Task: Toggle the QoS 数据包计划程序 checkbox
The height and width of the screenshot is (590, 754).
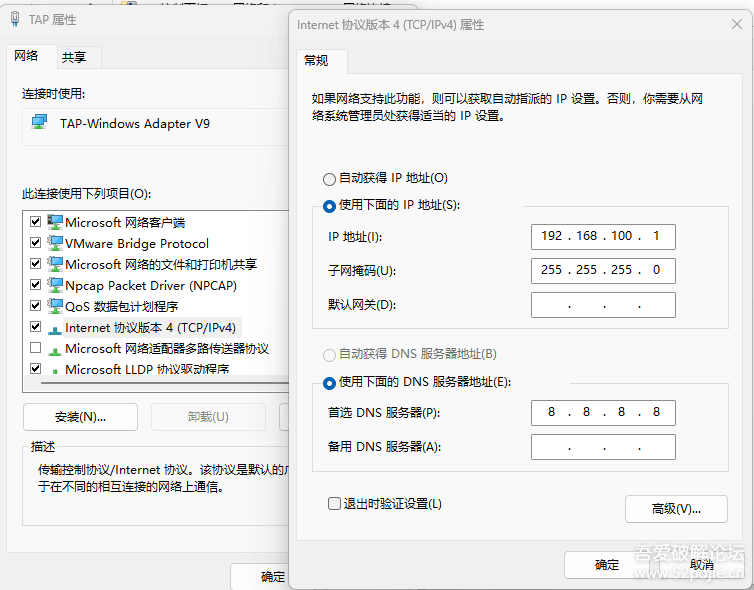Action: point(35,305)
